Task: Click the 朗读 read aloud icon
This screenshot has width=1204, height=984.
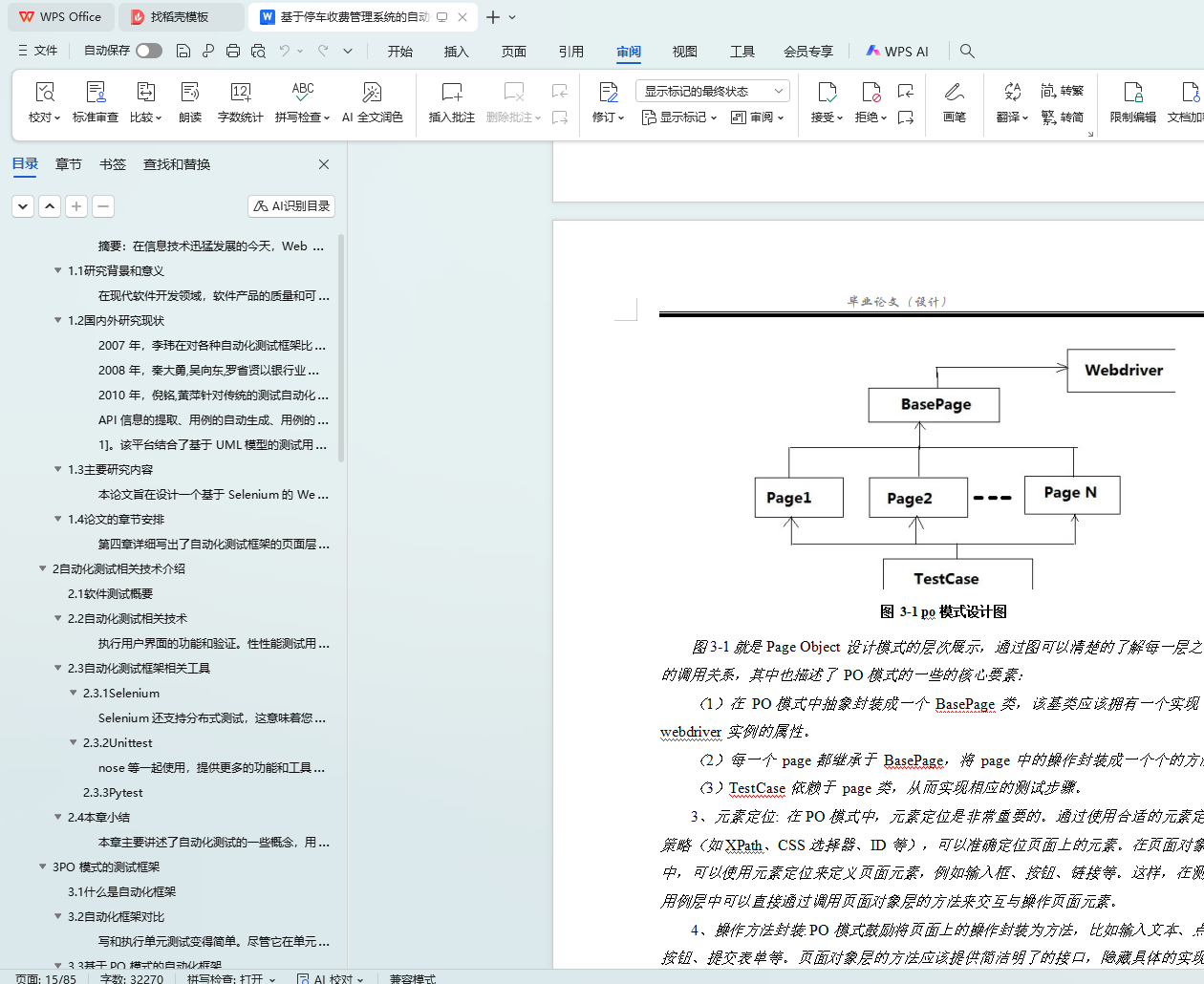Action: tap(190, 93)
